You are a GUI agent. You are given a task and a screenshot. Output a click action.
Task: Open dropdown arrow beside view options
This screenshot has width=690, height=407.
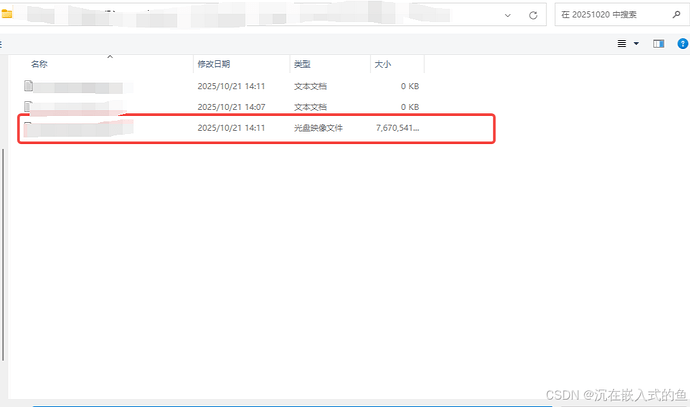coord(635,43)
